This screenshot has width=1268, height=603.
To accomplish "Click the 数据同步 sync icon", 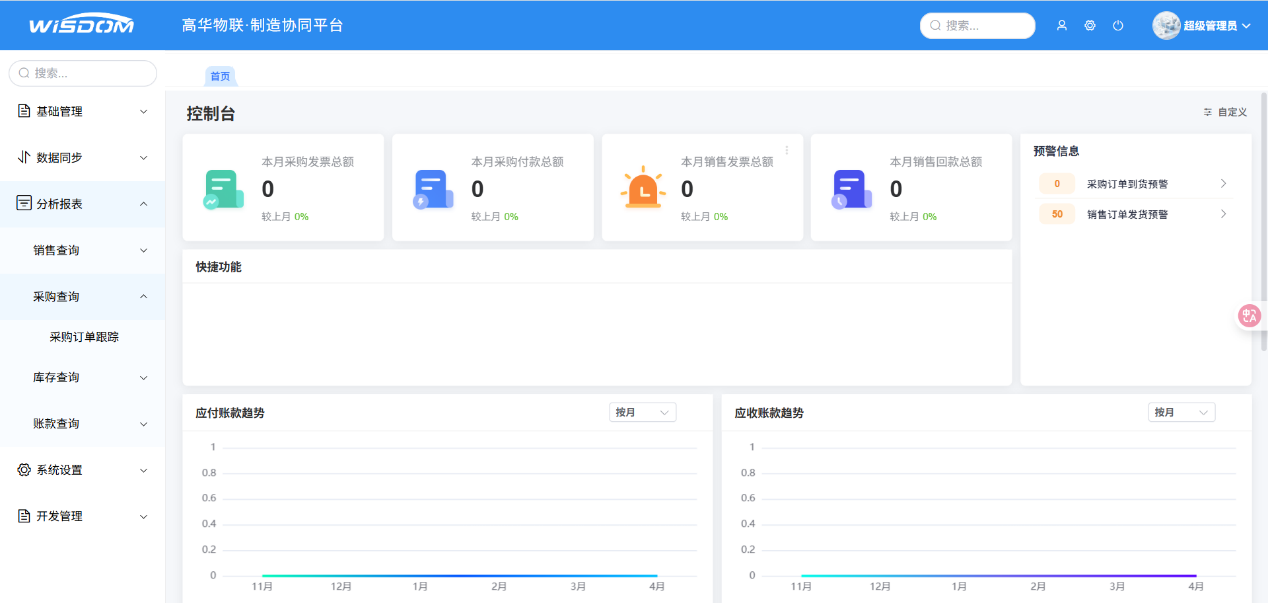I will coord(24,157).
